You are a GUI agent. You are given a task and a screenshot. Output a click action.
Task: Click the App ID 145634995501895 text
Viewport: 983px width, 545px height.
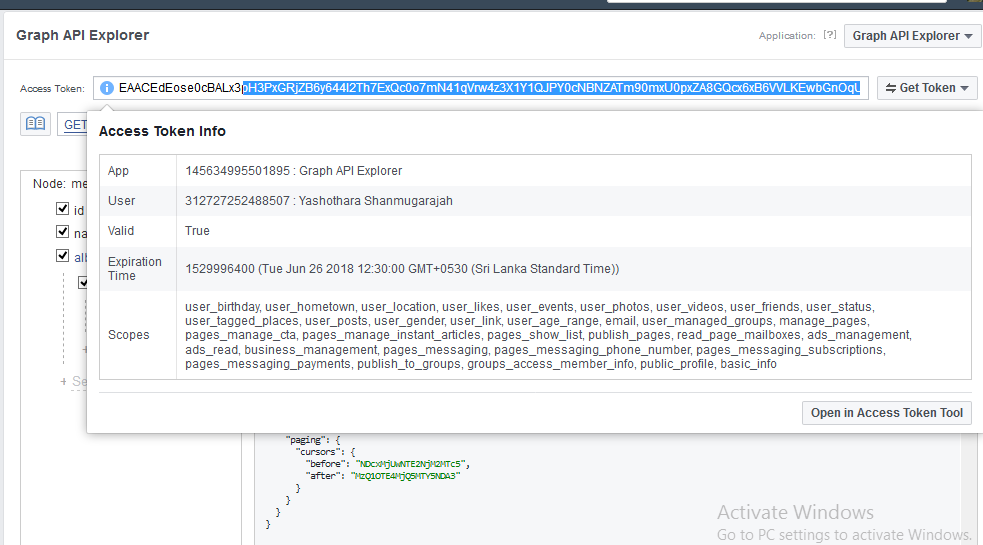pos(238,171)
